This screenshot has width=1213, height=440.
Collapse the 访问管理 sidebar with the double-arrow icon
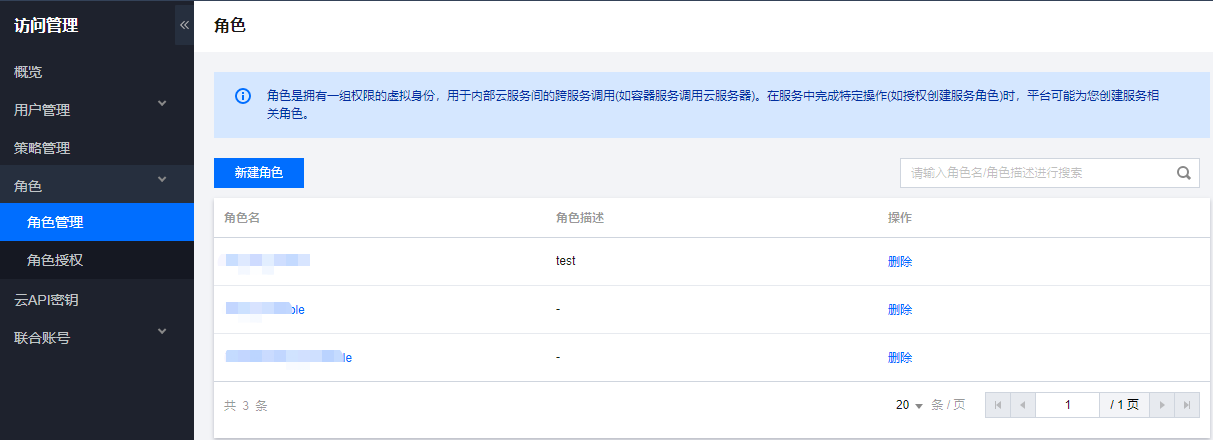184,25
